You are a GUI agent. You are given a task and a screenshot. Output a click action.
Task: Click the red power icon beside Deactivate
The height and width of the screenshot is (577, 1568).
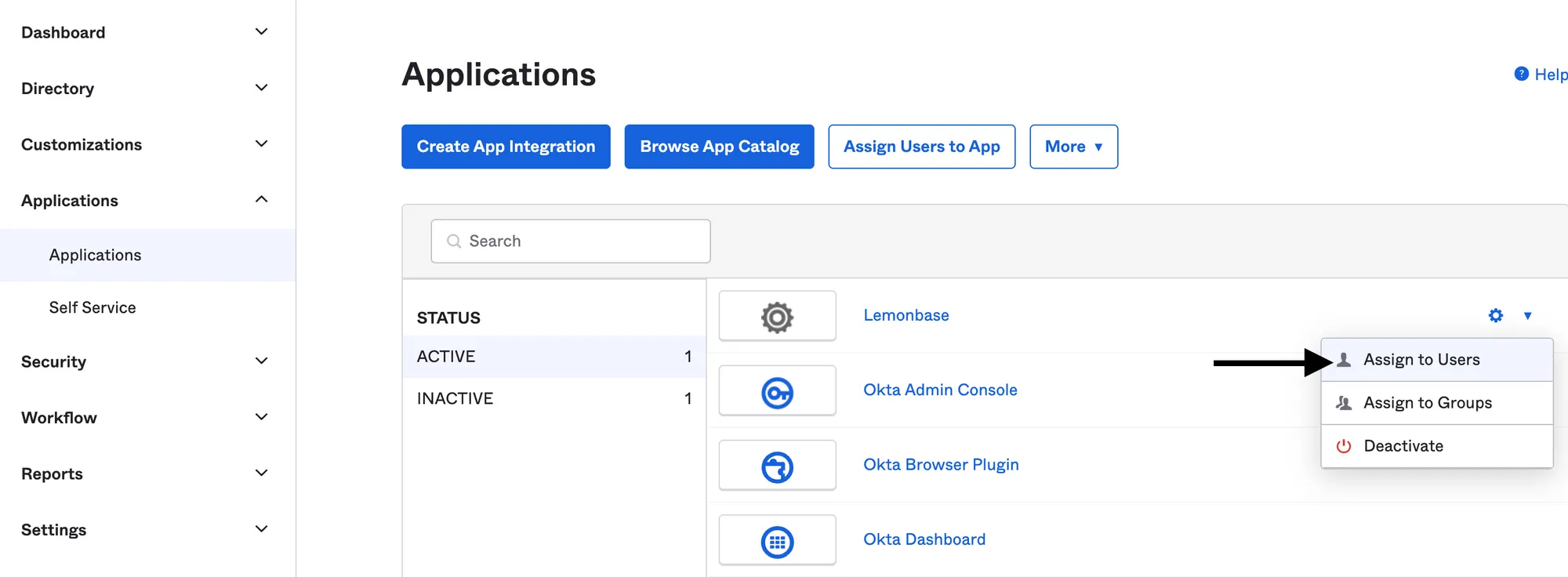(x=1344, y=446)
